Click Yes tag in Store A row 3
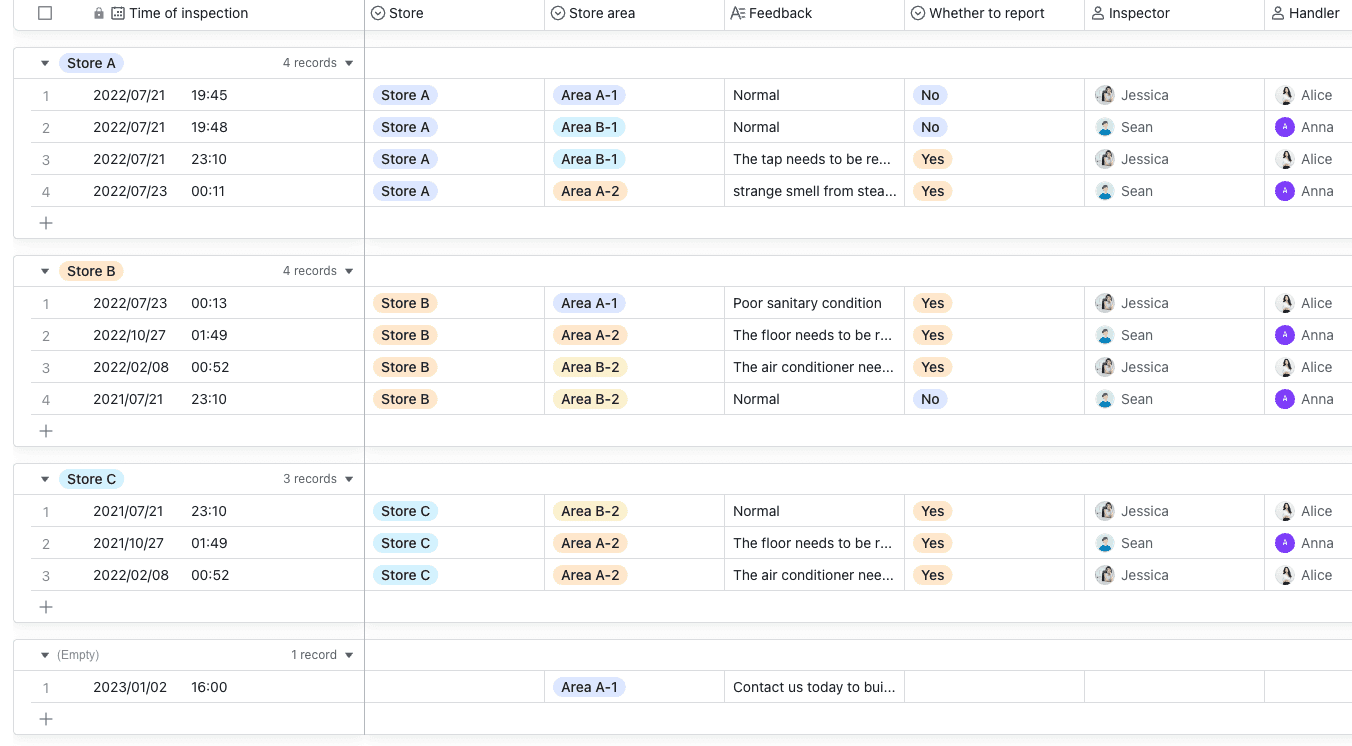 click(932, 159)
